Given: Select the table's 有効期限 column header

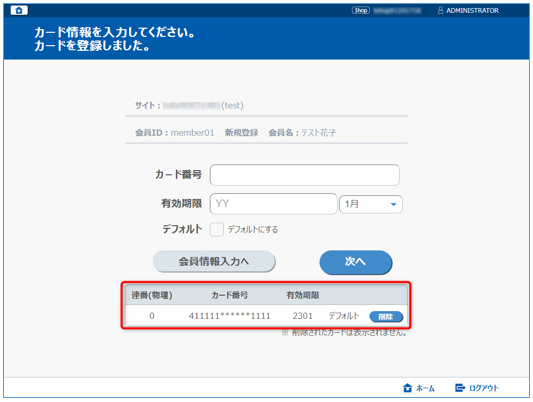Looking at the screenshot, I should point(303,295).
